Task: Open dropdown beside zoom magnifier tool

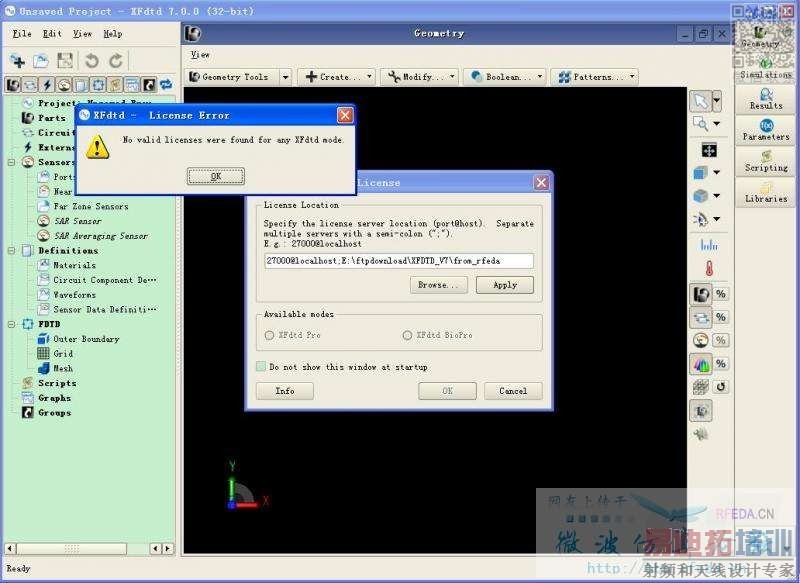Action: point(717,123)
